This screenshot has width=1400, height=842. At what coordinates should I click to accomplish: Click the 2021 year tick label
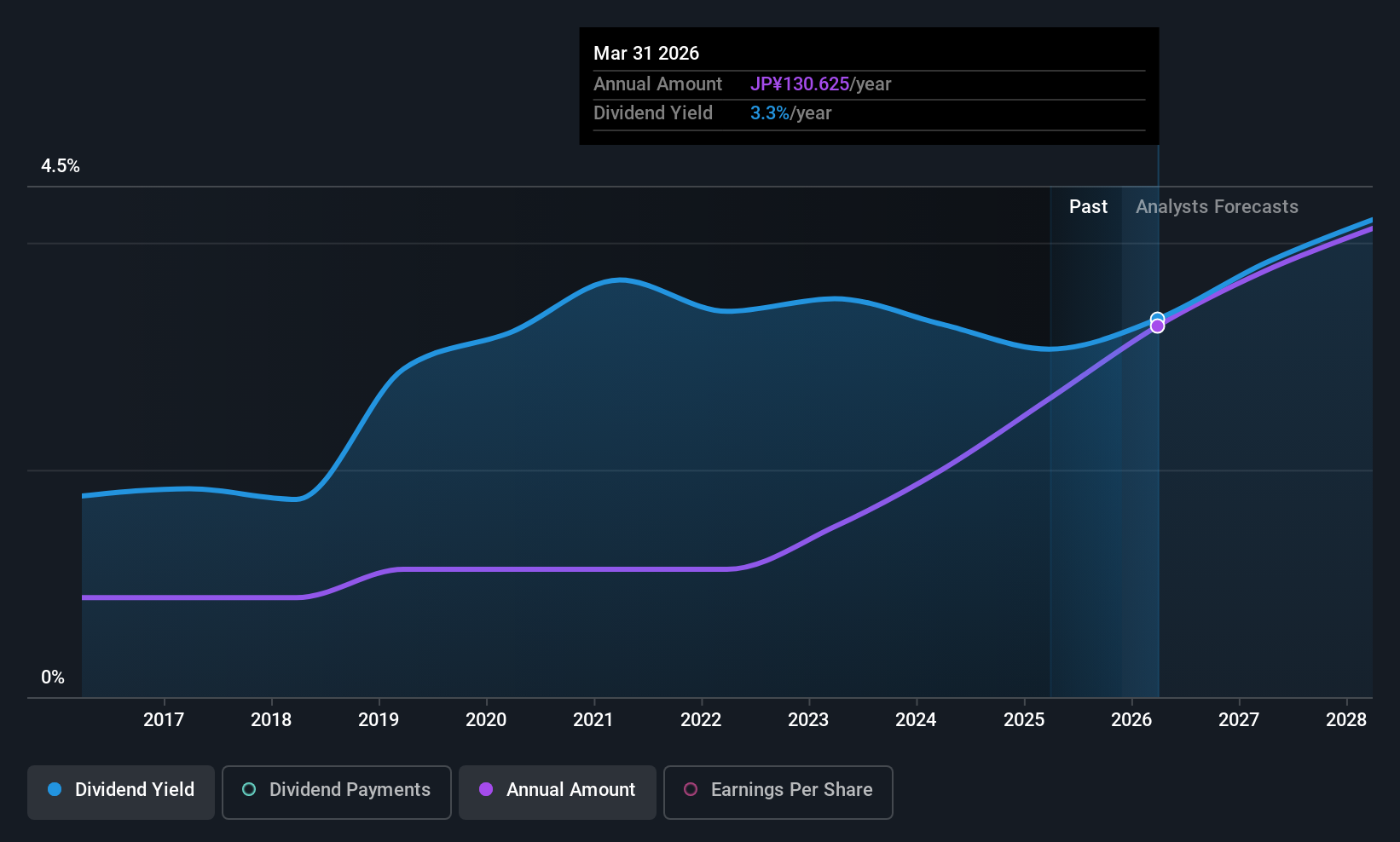593,720
